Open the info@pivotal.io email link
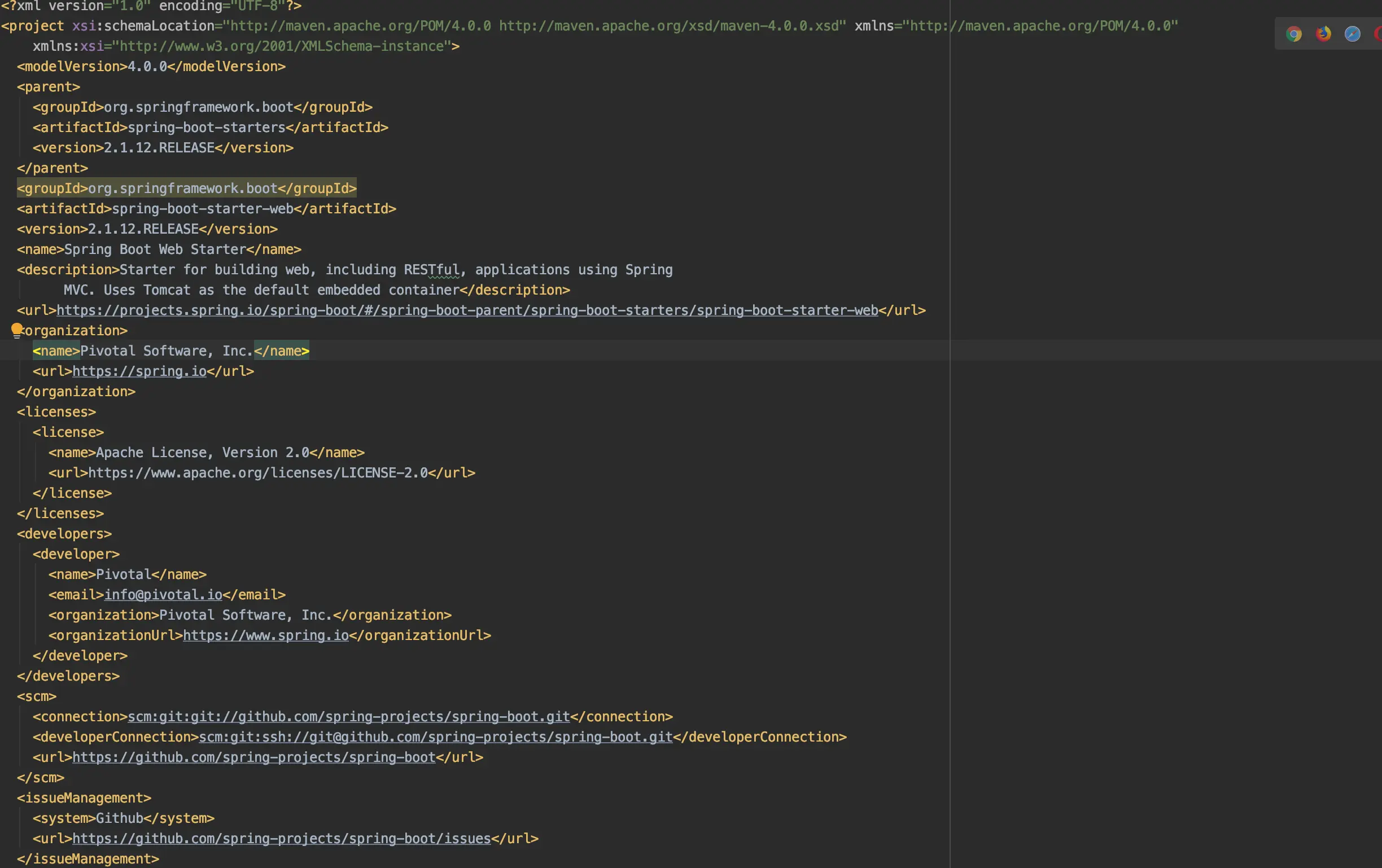Viewport: 1382px width, 868px height. pos(164,594)
